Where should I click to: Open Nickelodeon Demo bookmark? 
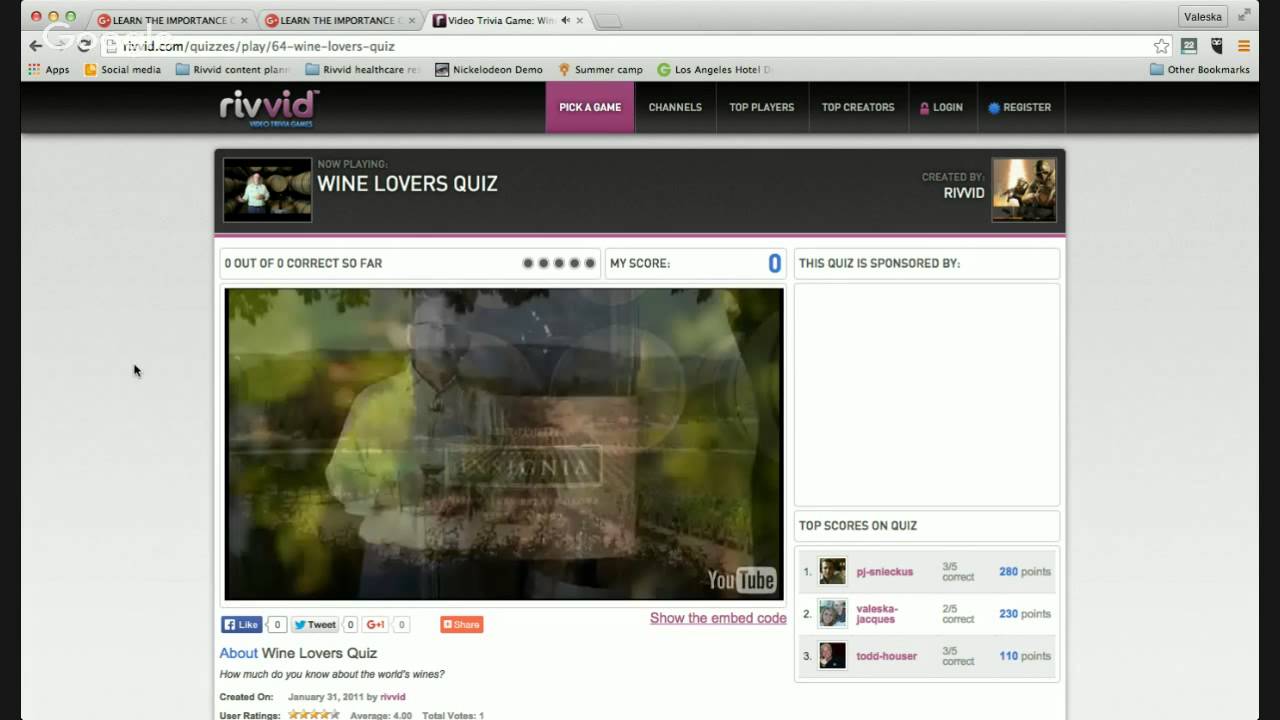coord(489,70)
